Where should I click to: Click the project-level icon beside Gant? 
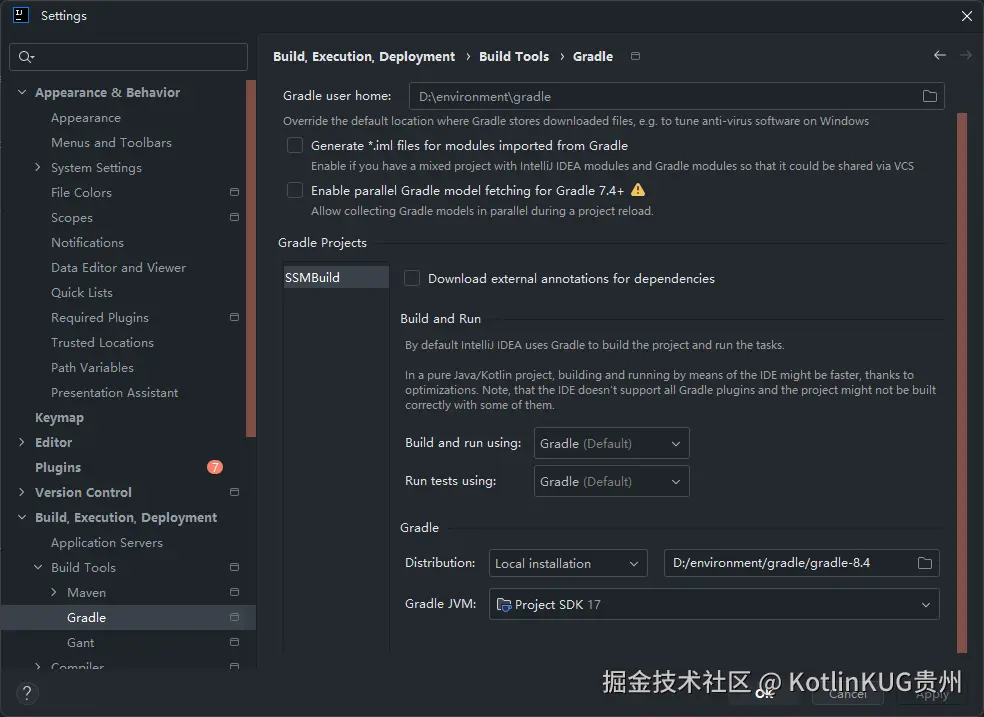coord(235,642)
